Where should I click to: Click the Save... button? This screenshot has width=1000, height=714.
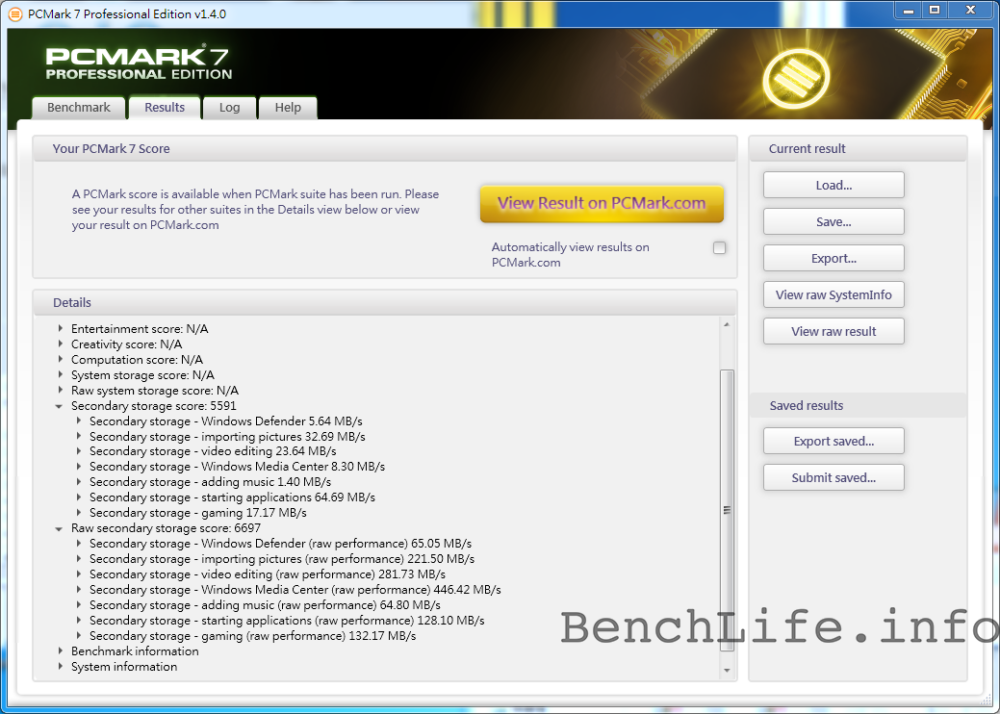point(834,222)
